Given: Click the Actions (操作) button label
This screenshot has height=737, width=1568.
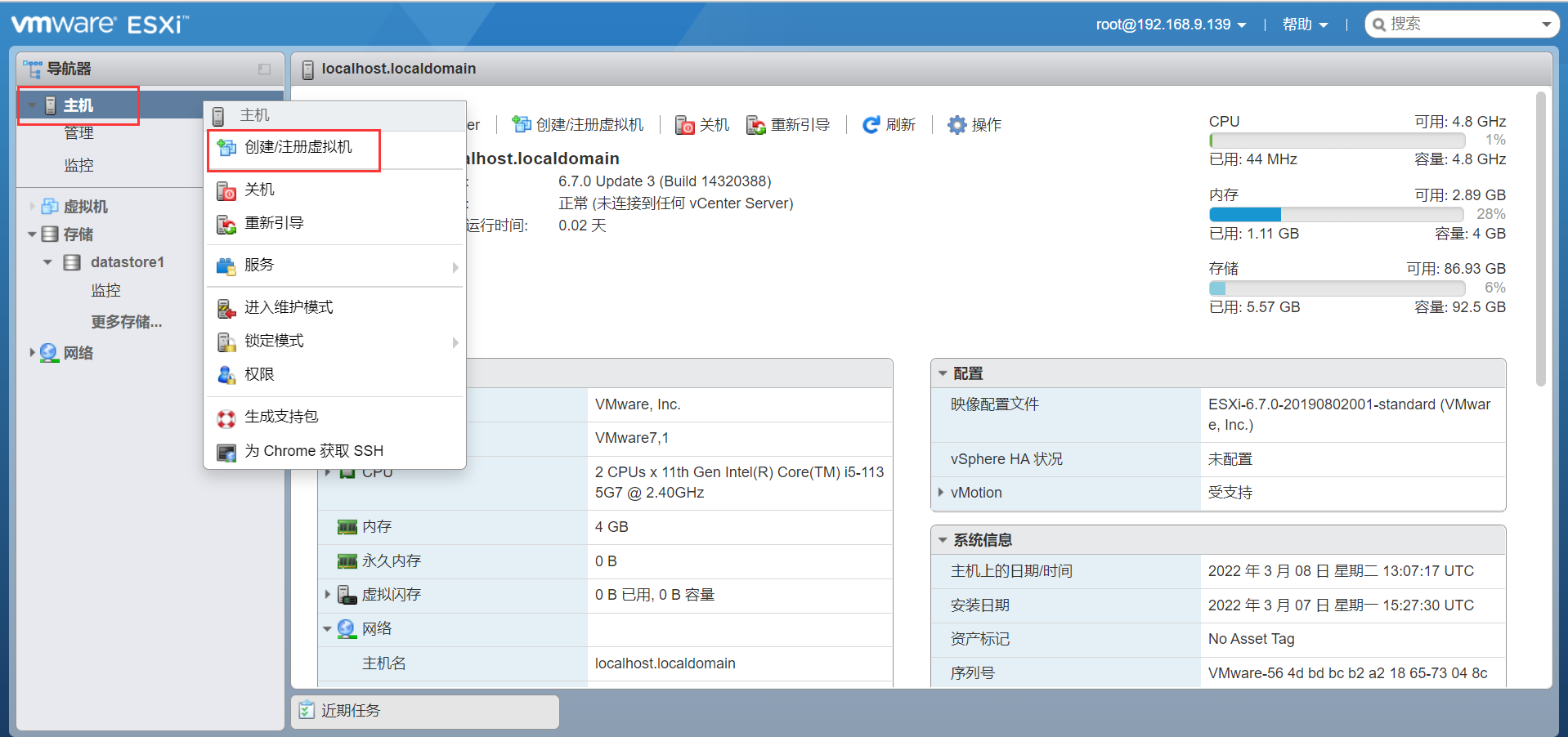Looking at the screenshot, I should click(986, 125).
